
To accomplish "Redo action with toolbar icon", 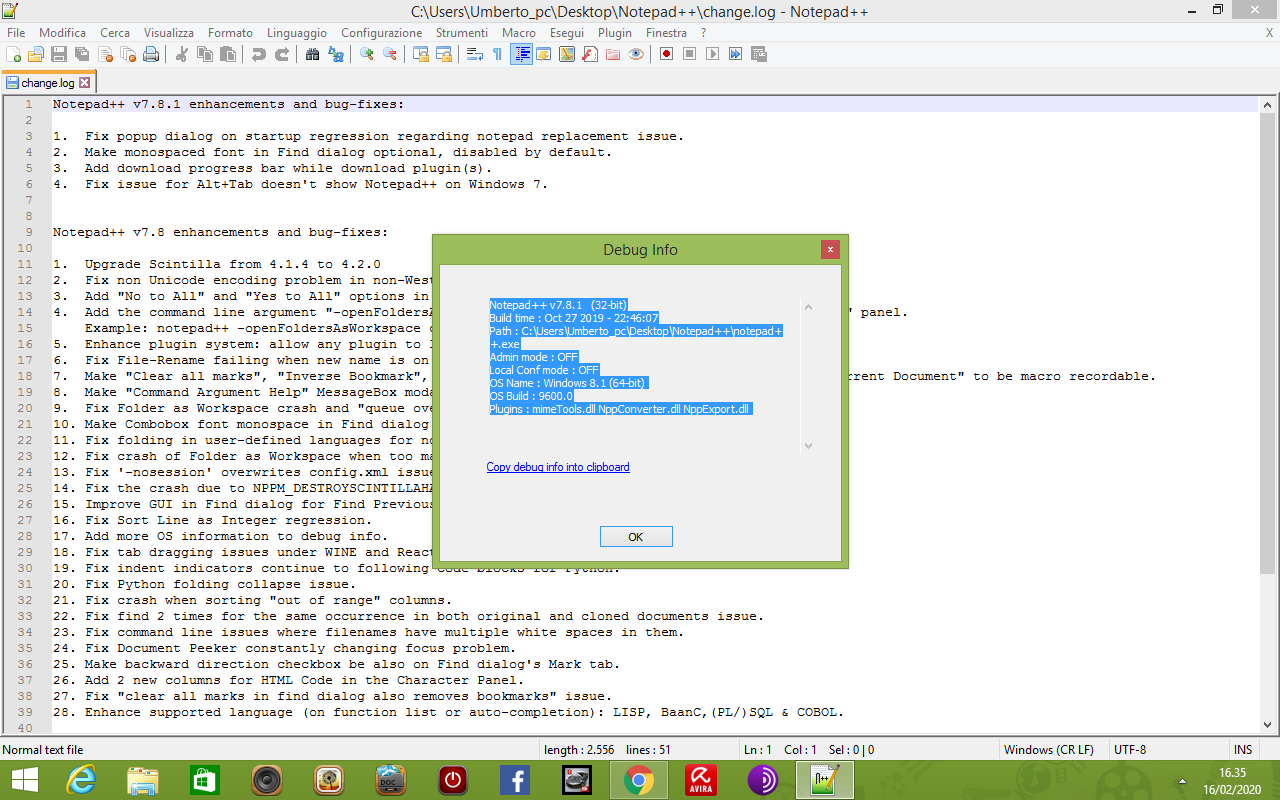I will [281, 54].
